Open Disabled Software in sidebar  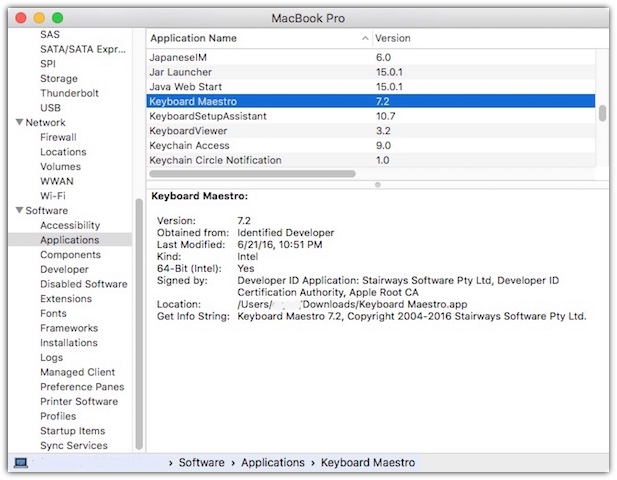(84, 284)
